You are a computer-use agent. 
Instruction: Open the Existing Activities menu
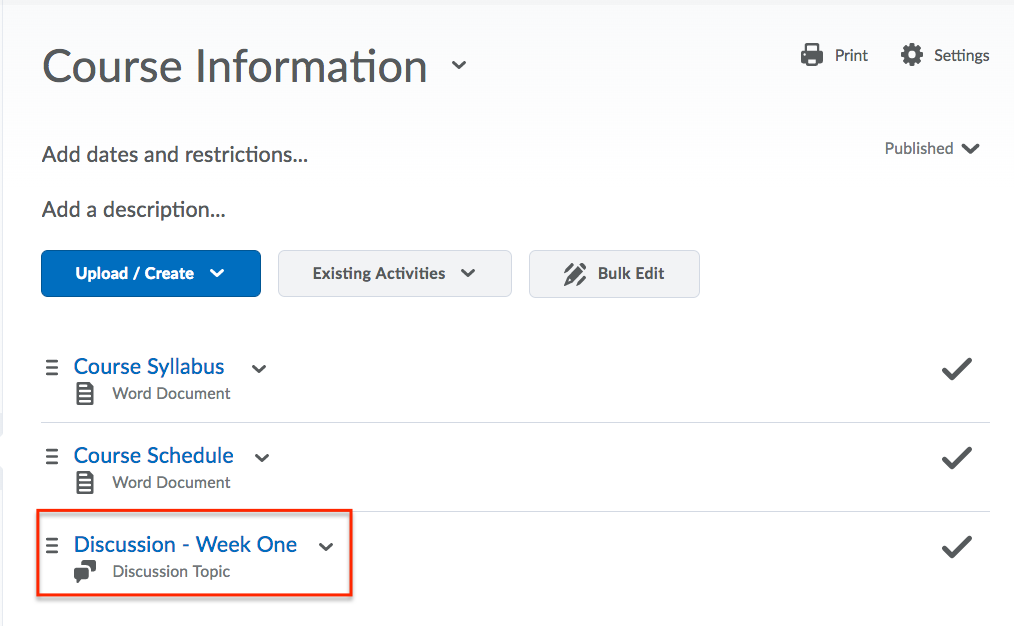click(394, 274)
